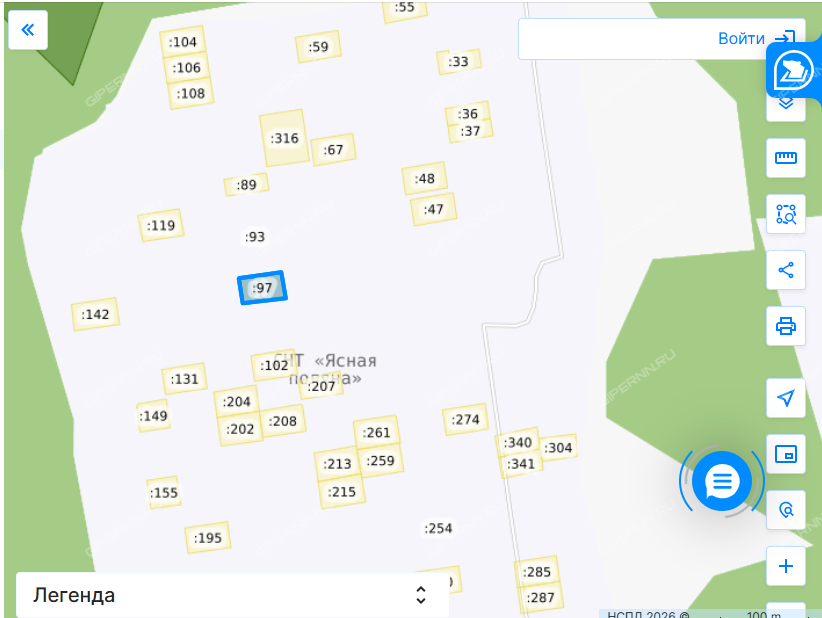Select land parcel :274

(466, 419)
